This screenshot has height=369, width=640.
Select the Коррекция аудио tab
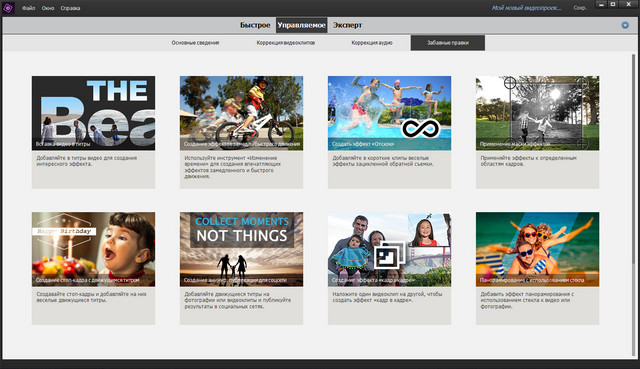pos(372,43)
